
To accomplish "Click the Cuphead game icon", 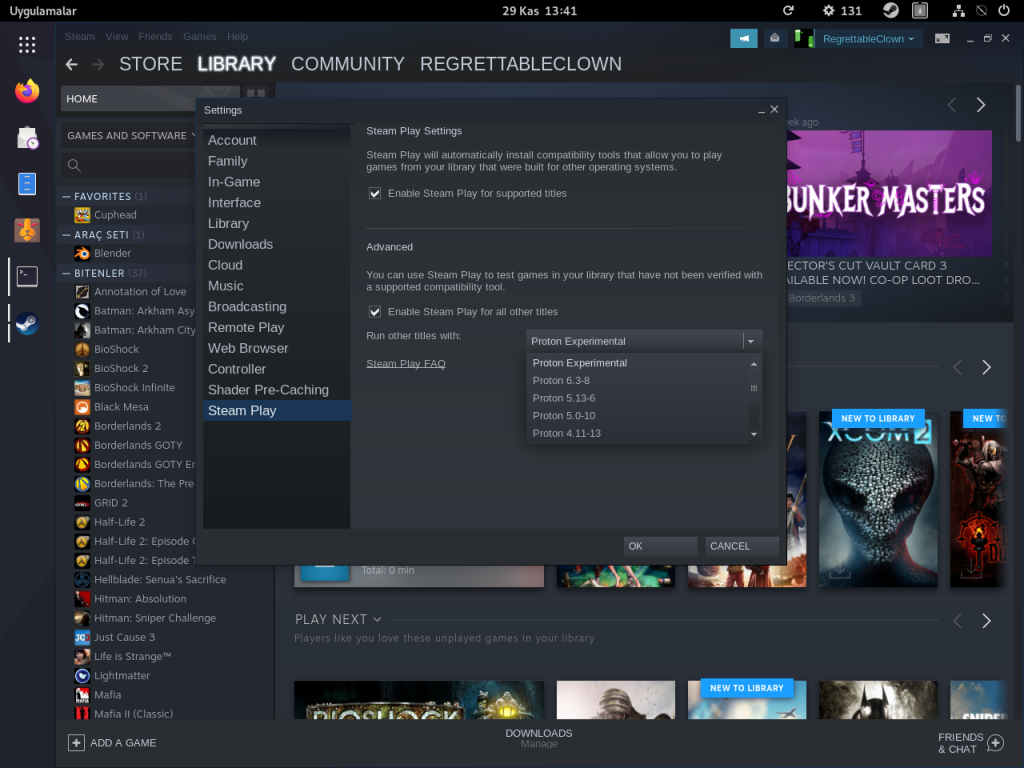I will [x=82, y=215].
